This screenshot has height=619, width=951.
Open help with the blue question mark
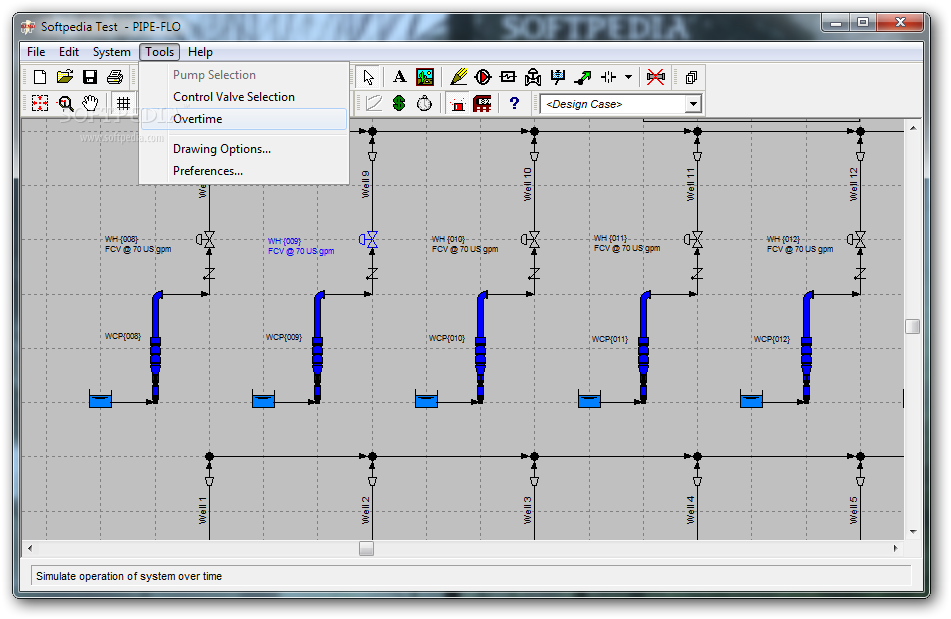[514, 103]
